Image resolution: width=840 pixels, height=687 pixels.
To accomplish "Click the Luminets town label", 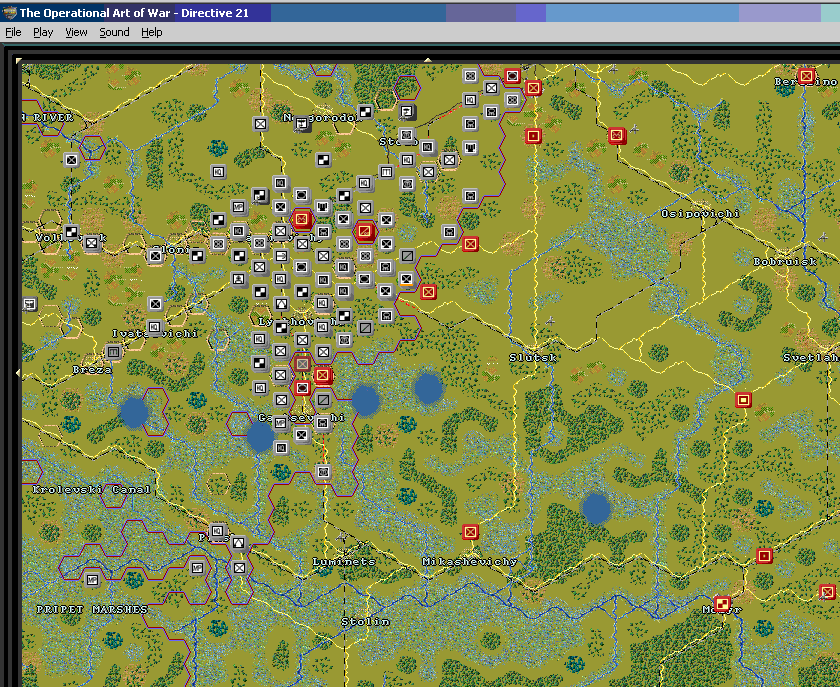I will [x=343, y=562].
